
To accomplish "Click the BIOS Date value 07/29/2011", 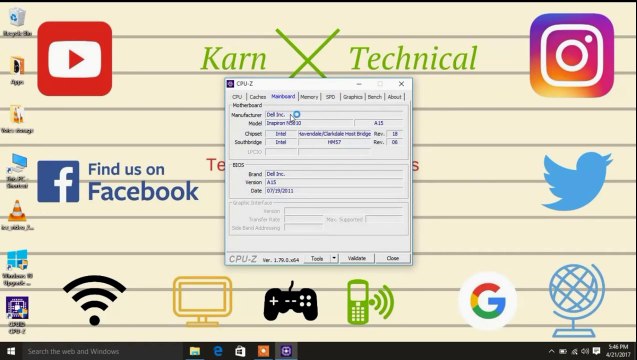I will pyautogui.click(x=334, y=191).
